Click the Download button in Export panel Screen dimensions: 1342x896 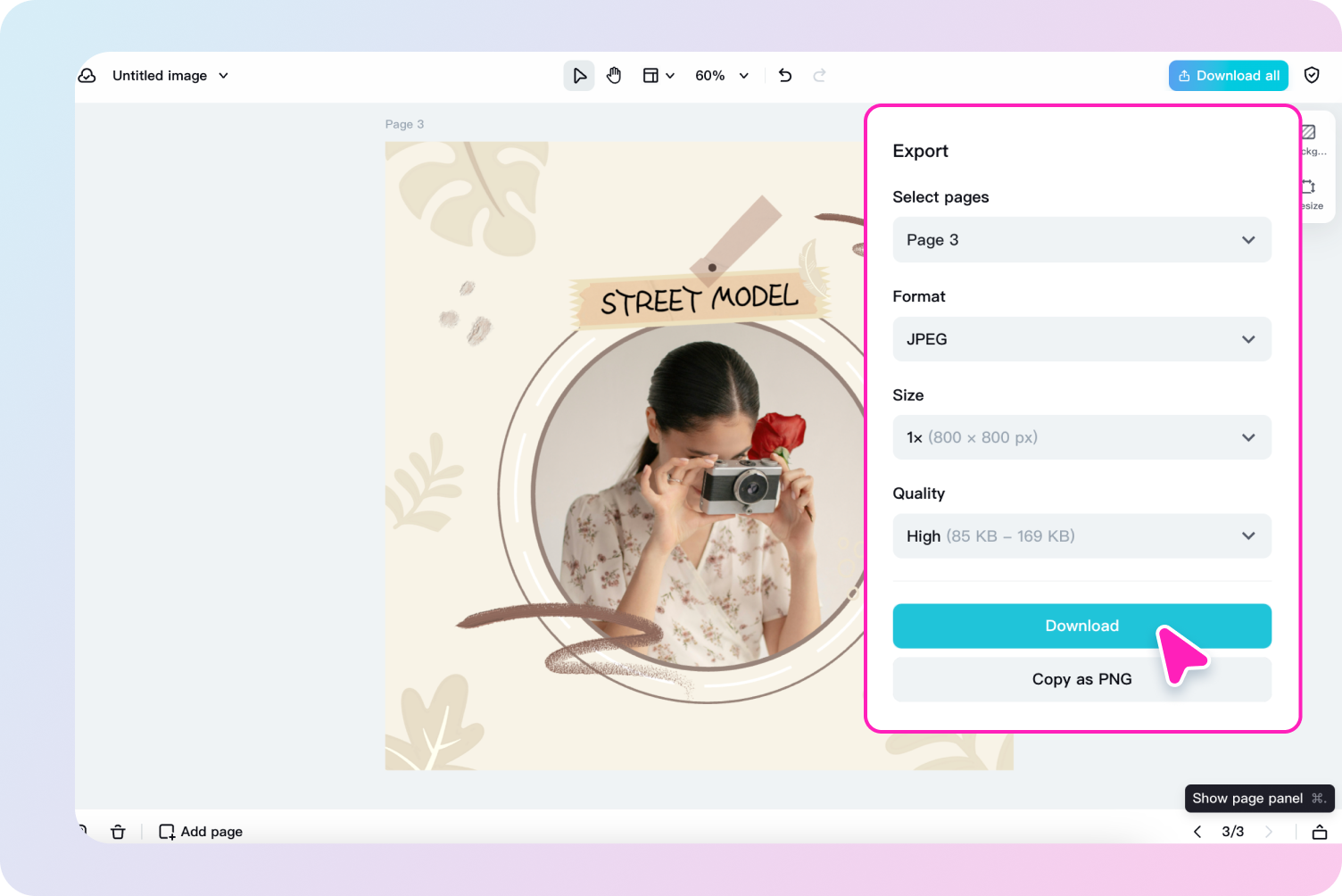[1081, 626]
